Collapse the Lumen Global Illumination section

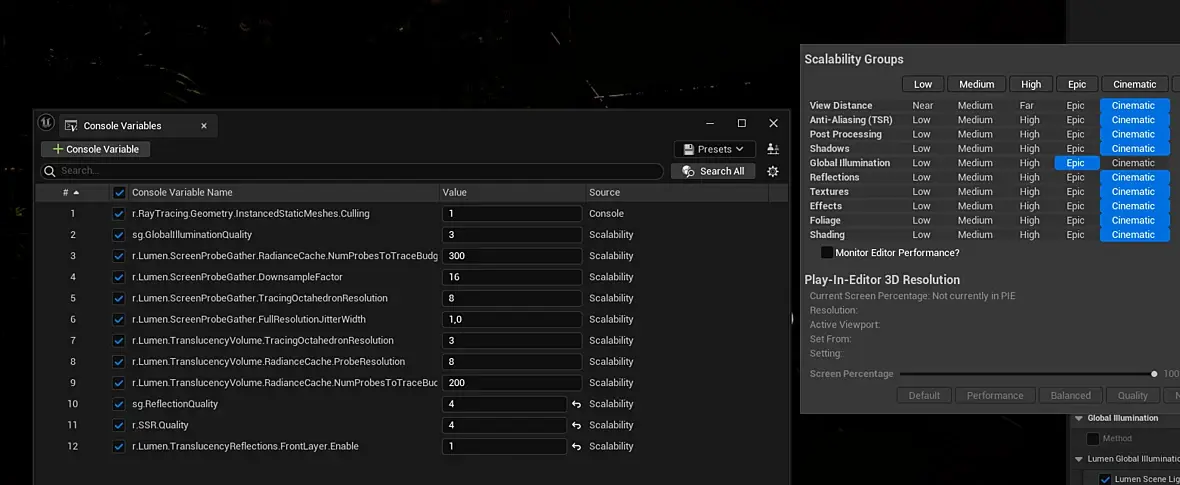tap(1079, 459)
